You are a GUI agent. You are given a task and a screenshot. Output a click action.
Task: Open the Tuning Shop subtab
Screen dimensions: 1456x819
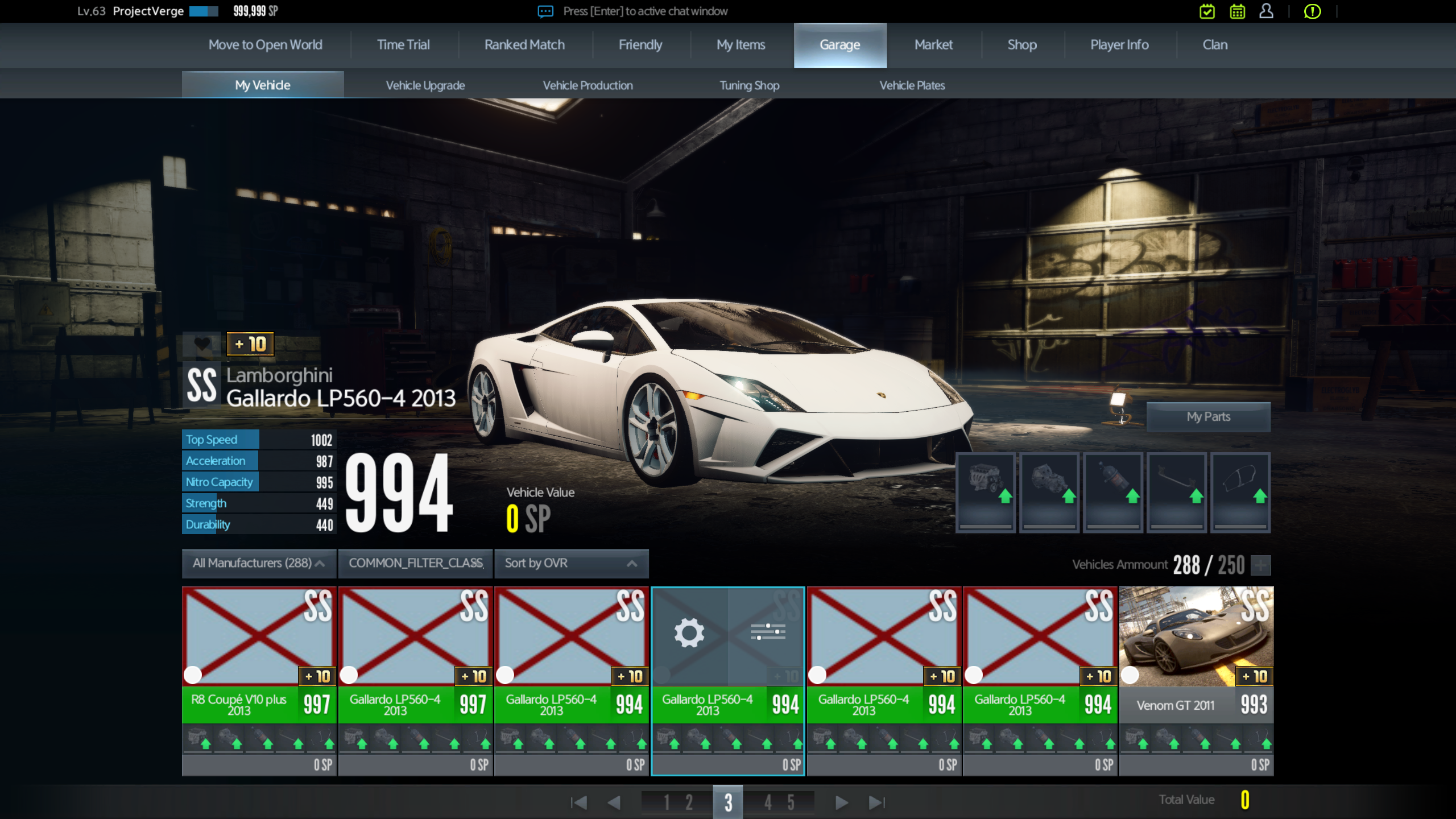[750, 85]
